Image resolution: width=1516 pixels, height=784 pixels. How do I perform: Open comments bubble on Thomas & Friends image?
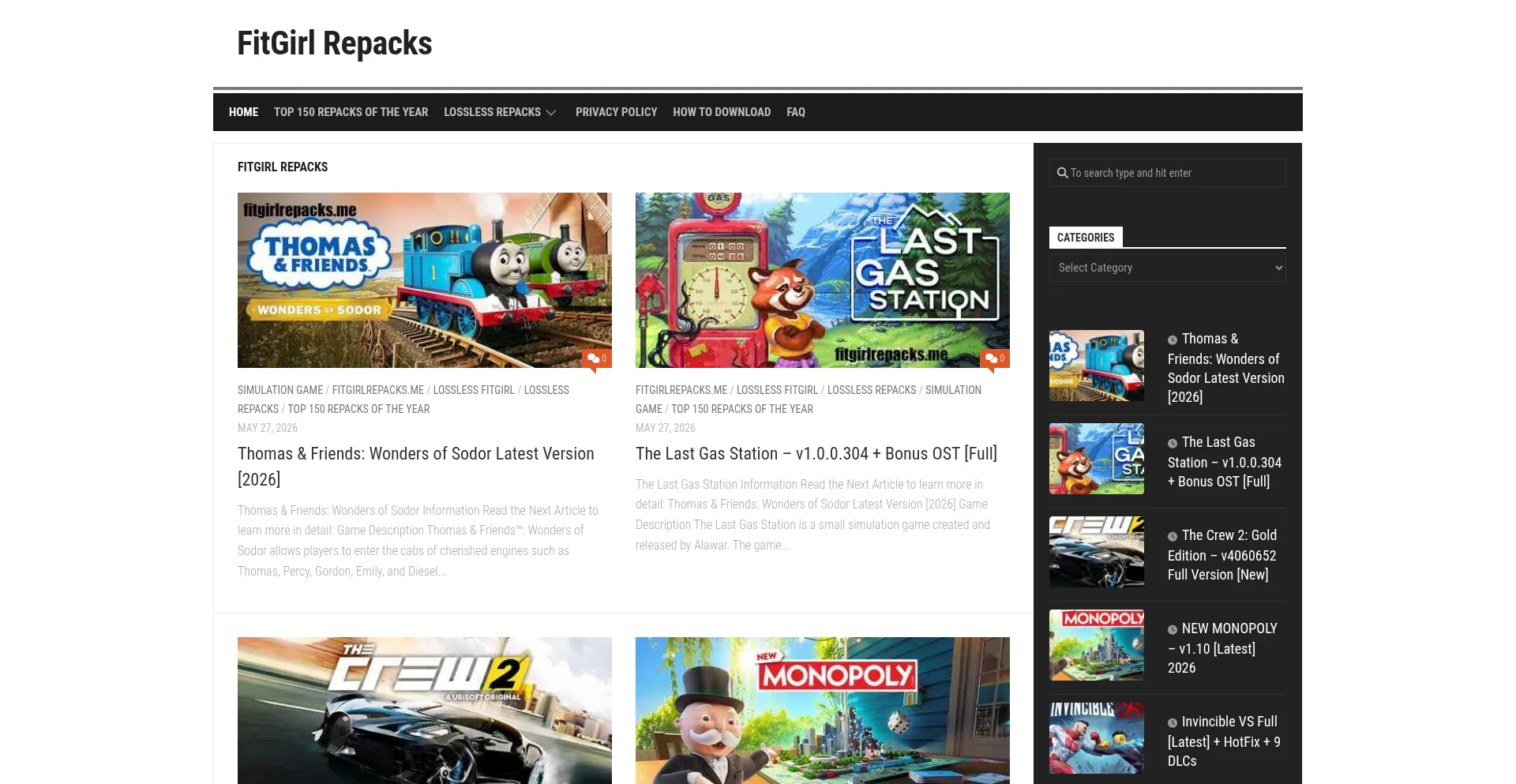[597, 359]
